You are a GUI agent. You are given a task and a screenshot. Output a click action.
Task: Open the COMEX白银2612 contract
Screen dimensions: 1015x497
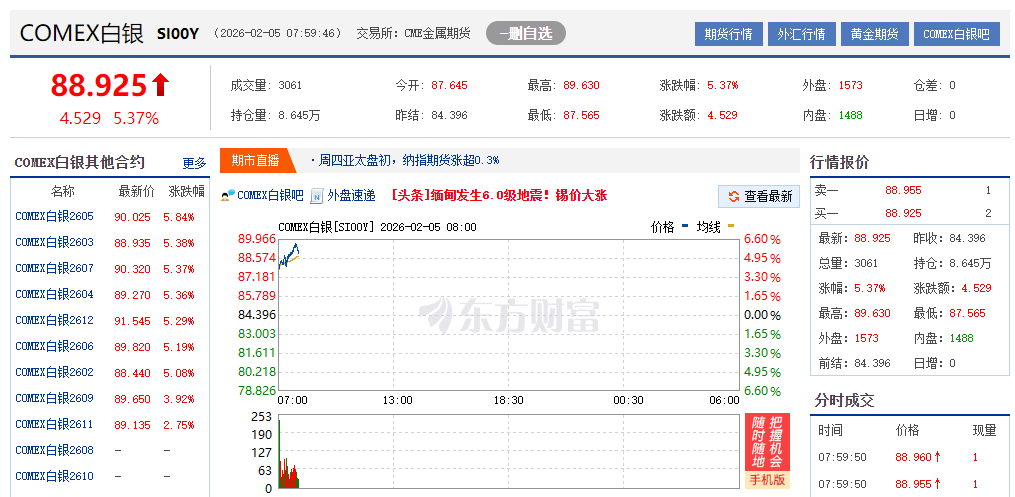[54, 320]
